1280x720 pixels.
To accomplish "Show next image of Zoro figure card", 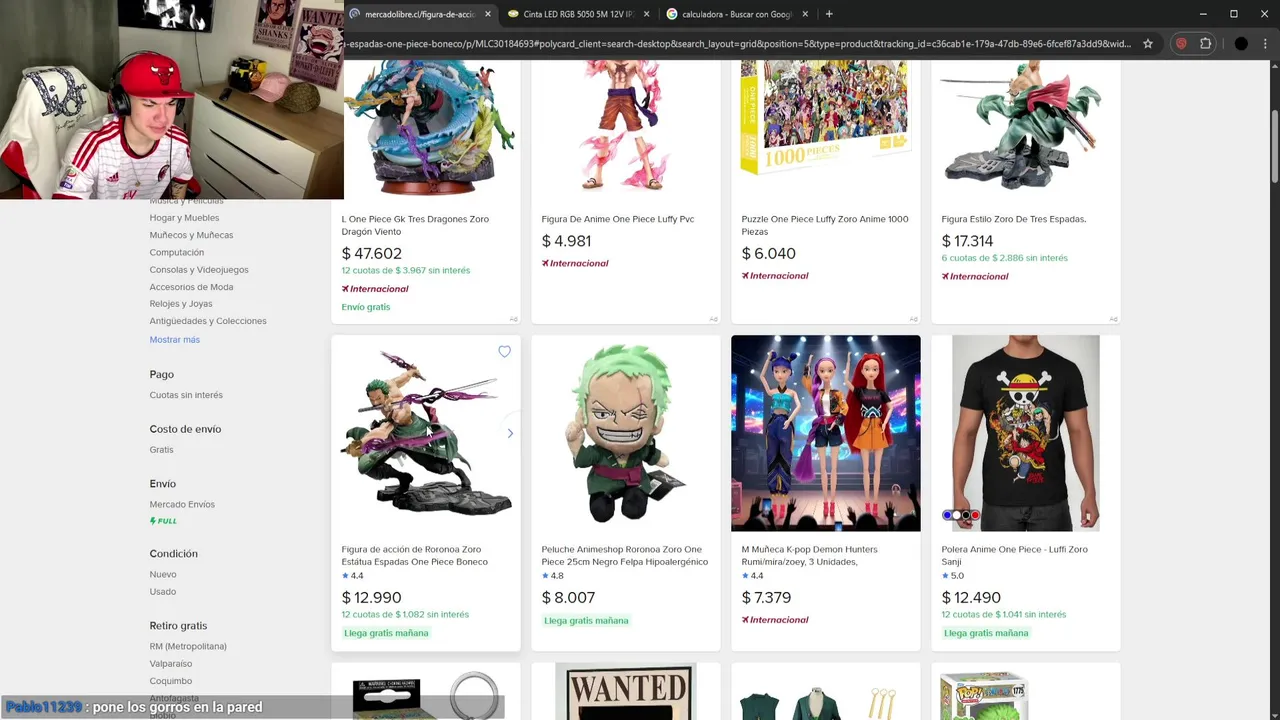I will click(x=510, y=433).
